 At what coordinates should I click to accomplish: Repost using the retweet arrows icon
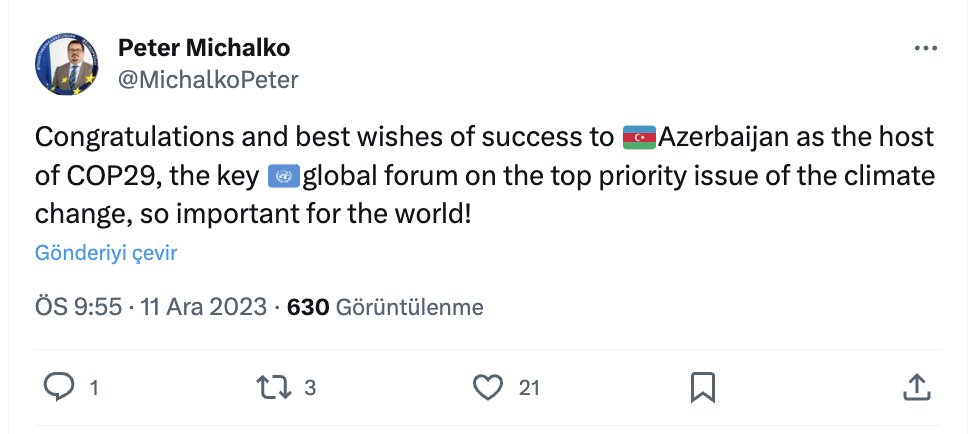tap(274, 388)
